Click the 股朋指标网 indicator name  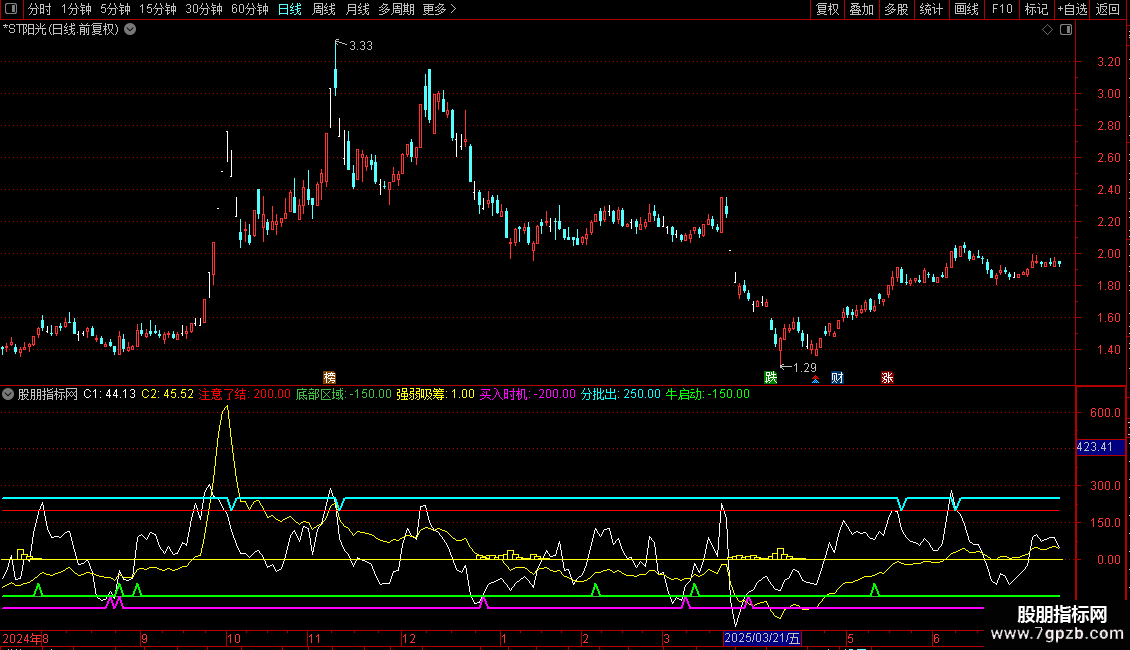coord(48,394)
